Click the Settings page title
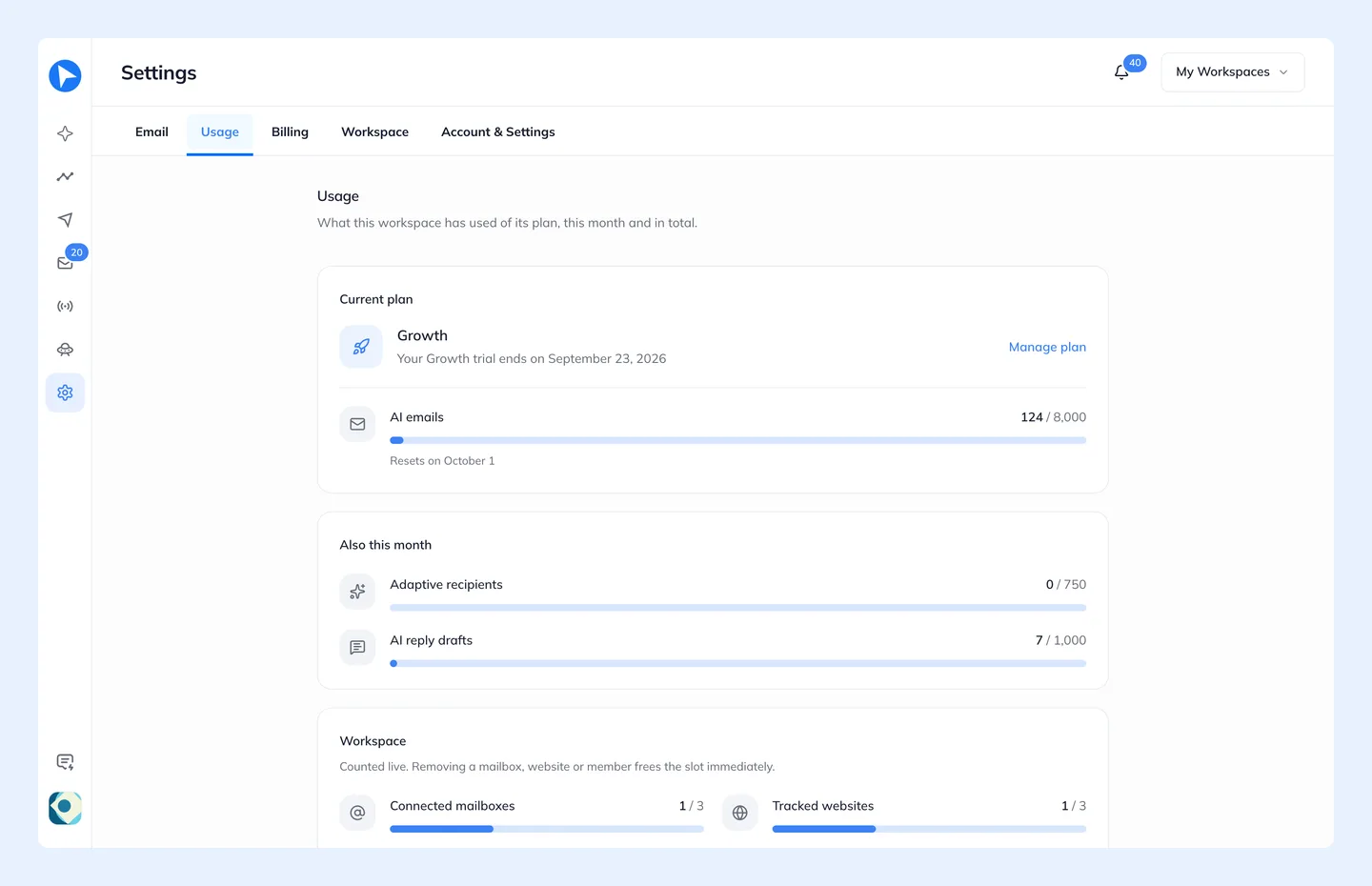The height and width of the screenshot is (886, 1372). point(159,73)
